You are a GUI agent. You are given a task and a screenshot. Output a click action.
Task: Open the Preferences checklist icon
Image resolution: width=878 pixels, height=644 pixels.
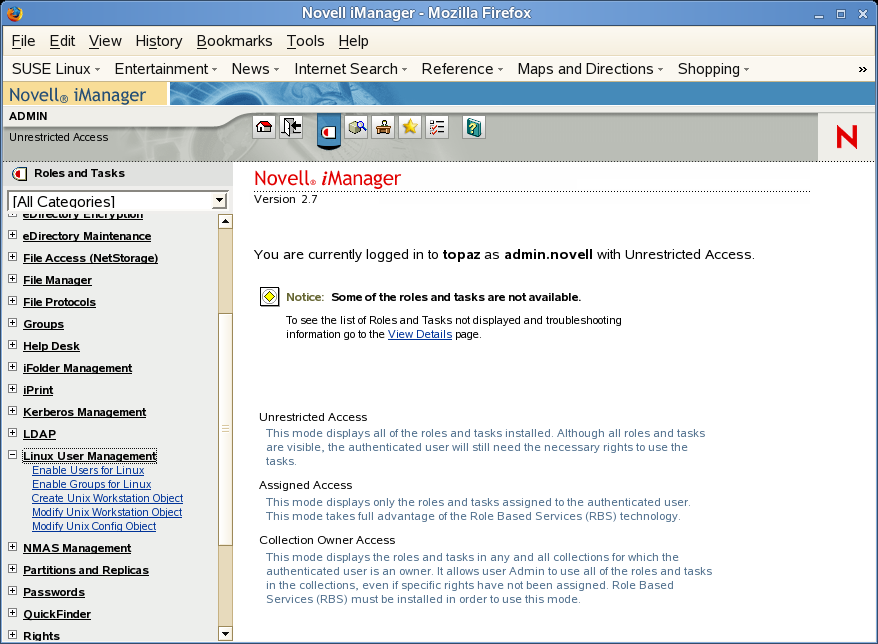tap(437, 127)
